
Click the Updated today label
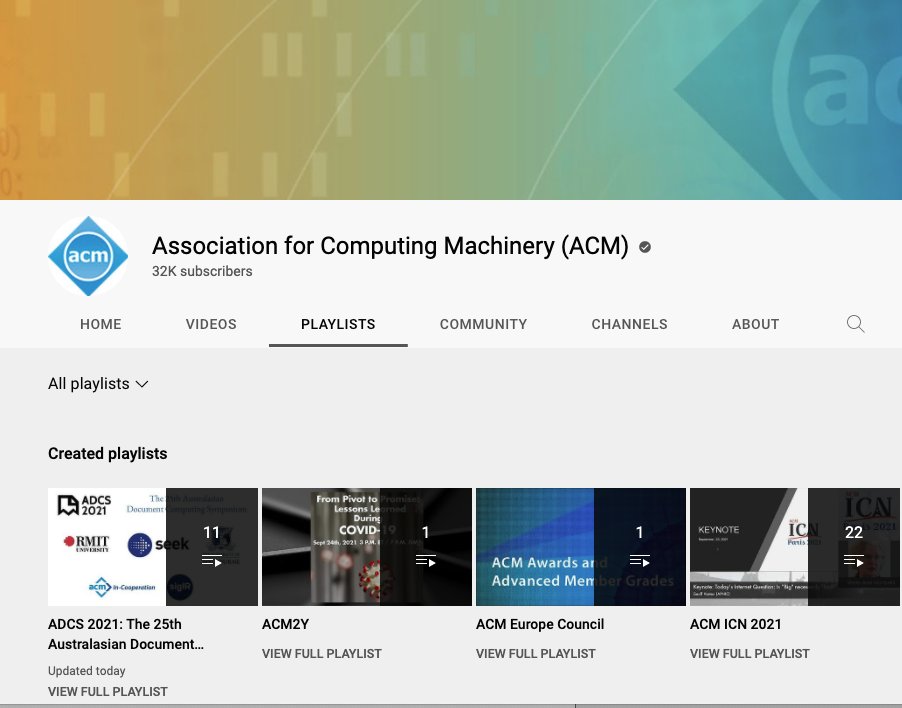tap(86, 671)
